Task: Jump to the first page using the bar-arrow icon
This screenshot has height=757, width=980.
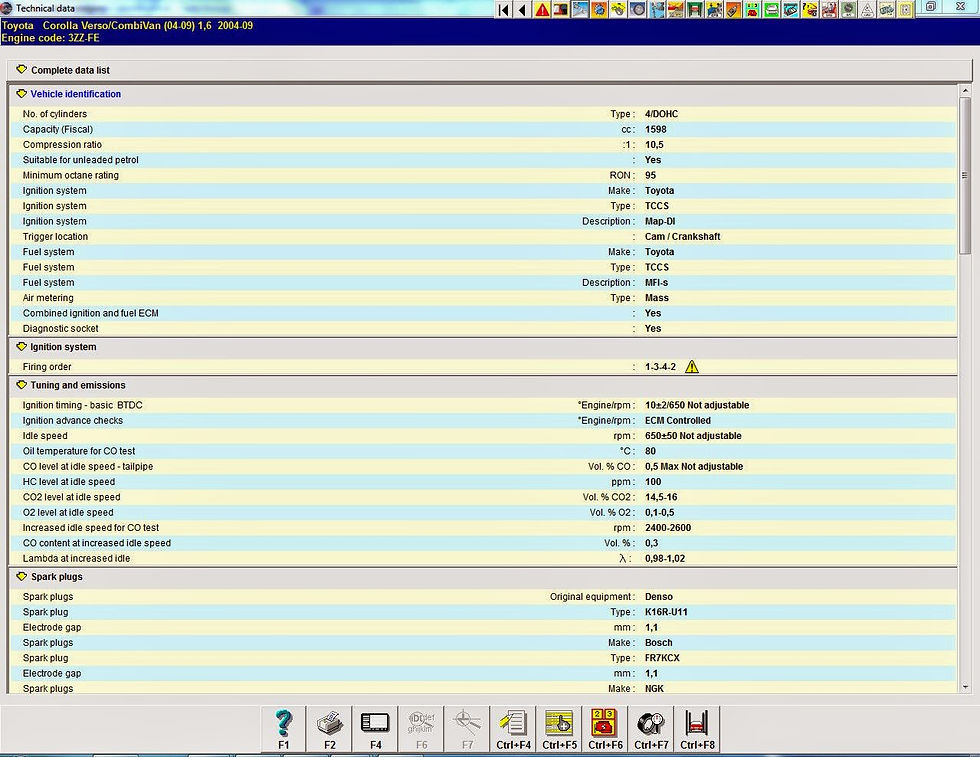Action: point(504,9)
